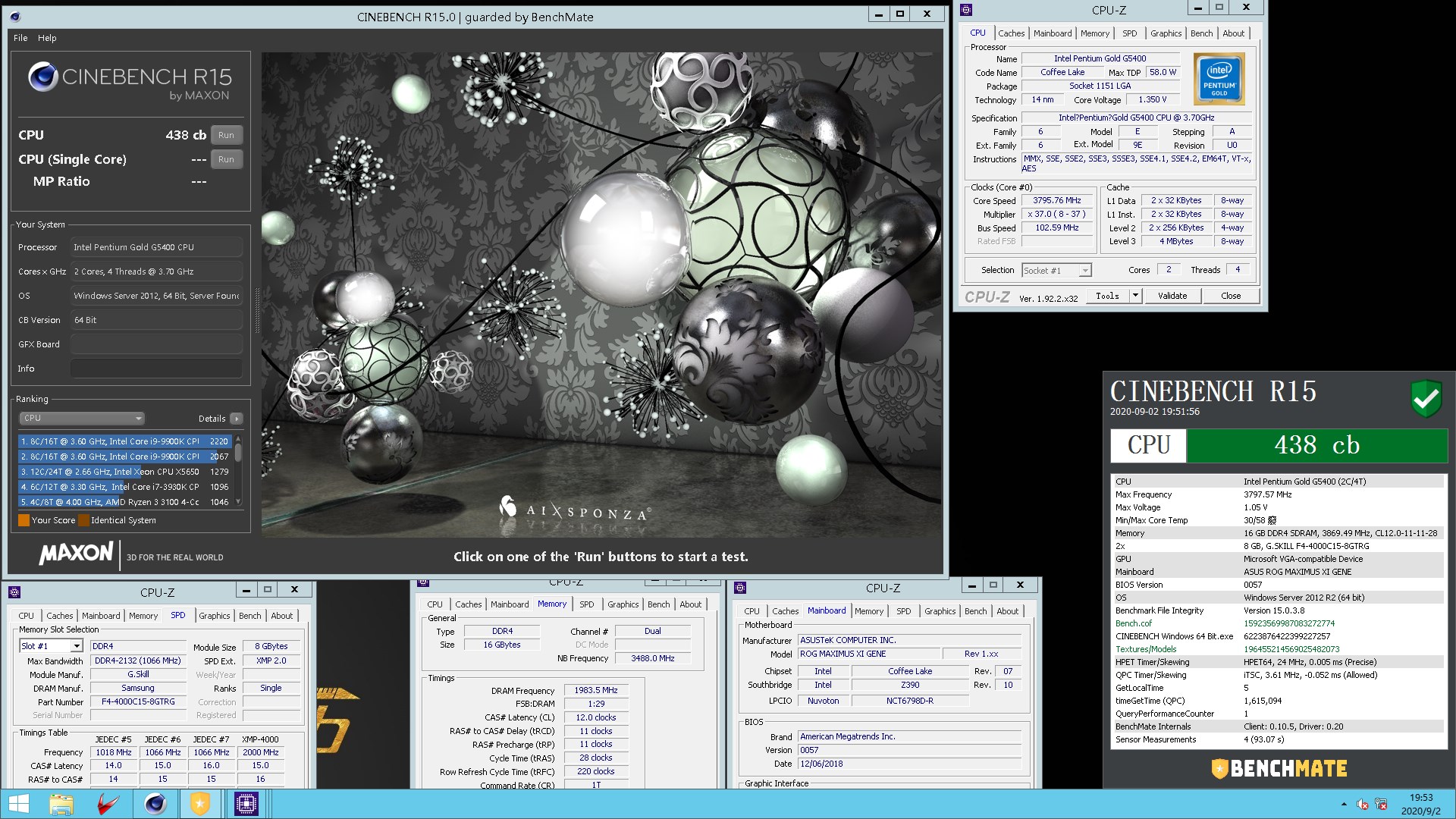
Task: Expand the Tools dropdown arrow in CPU-Z
Action: coord(1135,296)
